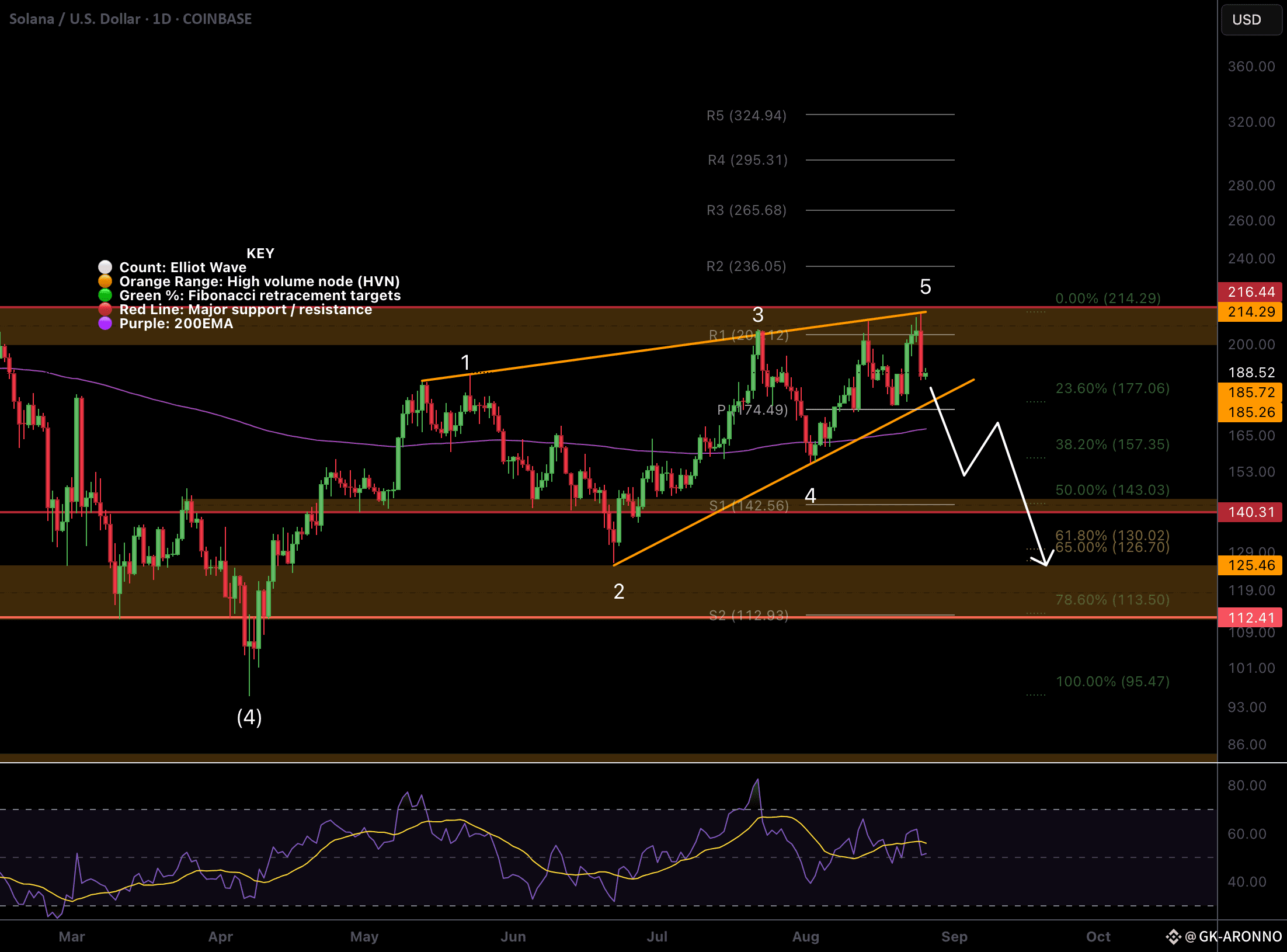Click the Elliott wave label 3

(x=758, y=315)
